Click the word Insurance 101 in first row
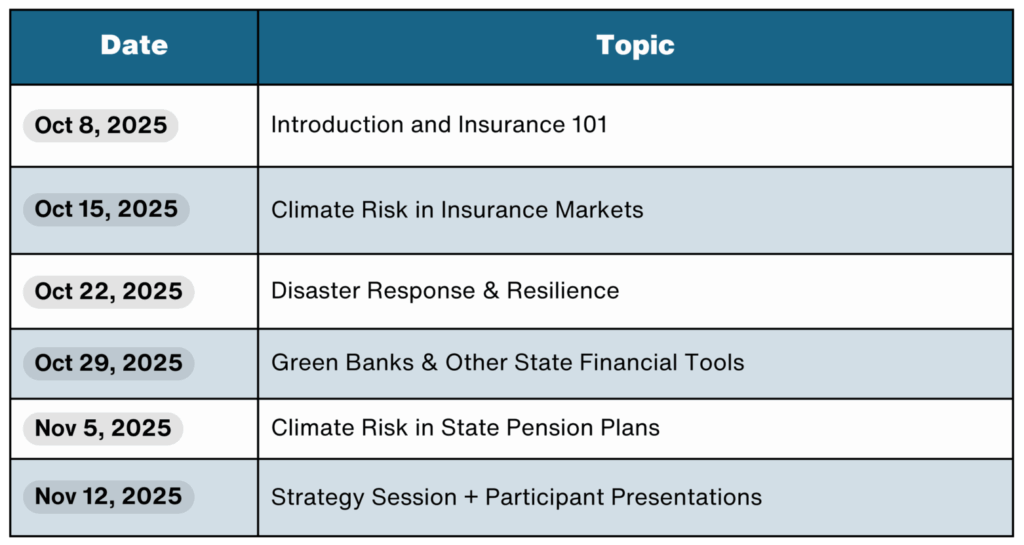This screenshot has width=1024, height=545. [533, 125]
